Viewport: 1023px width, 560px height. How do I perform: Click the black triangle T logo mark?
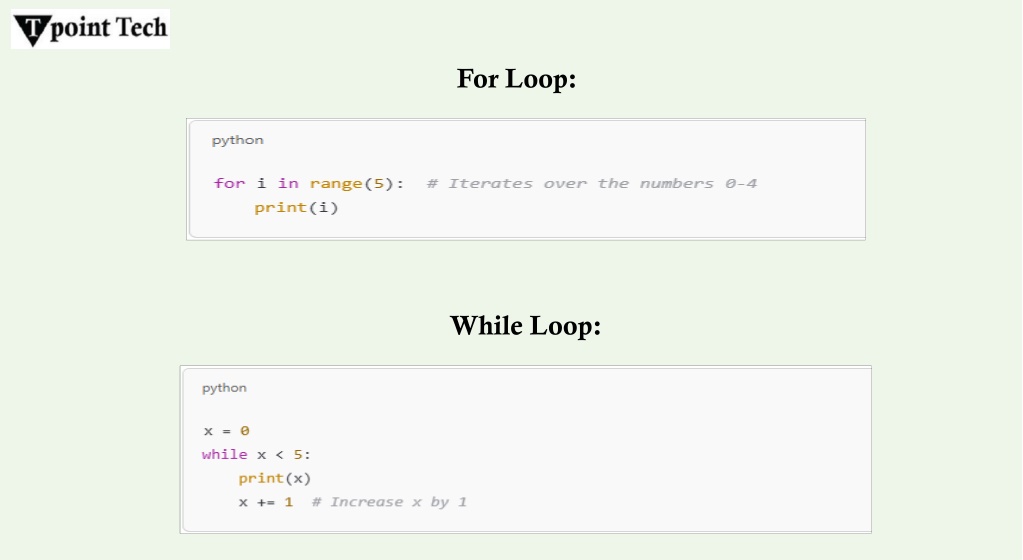point(33,31)
